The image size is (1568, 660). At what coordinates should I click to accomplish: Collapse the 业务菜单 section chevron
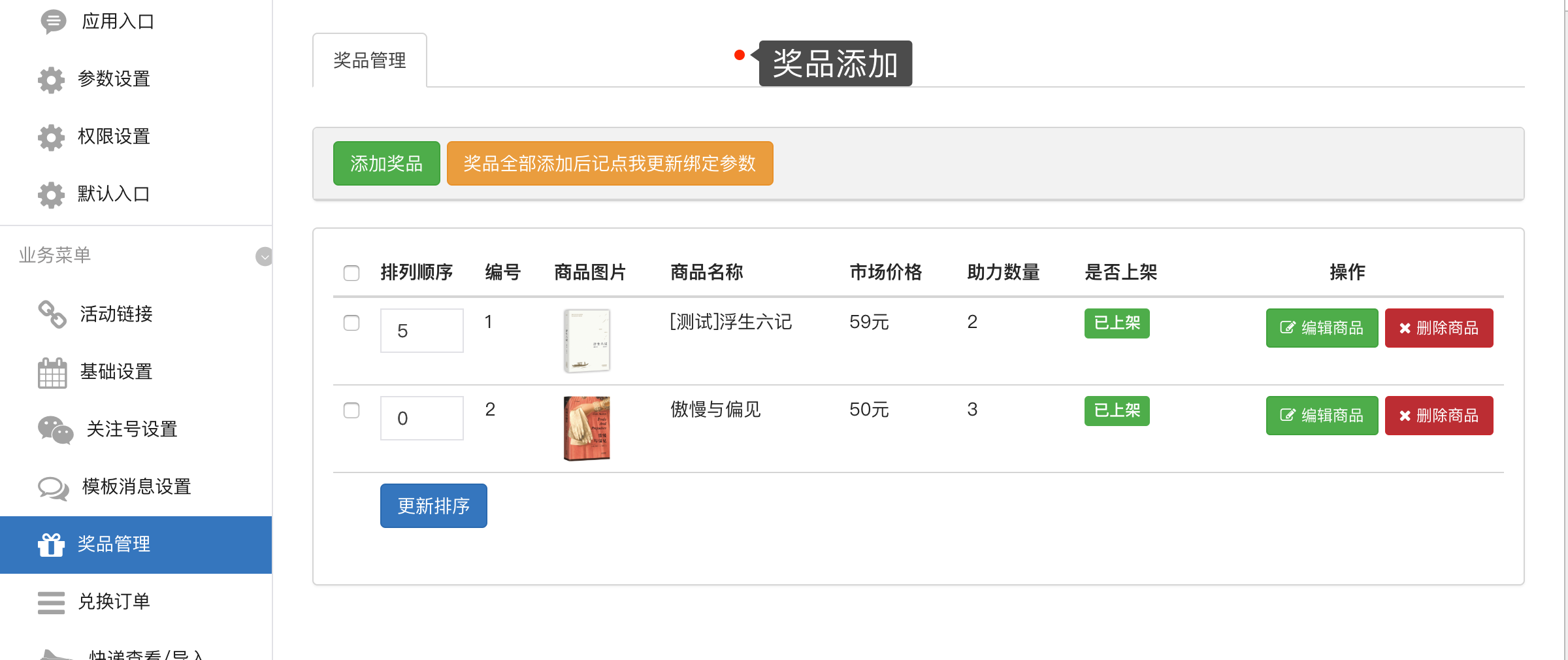pos(264,256)
